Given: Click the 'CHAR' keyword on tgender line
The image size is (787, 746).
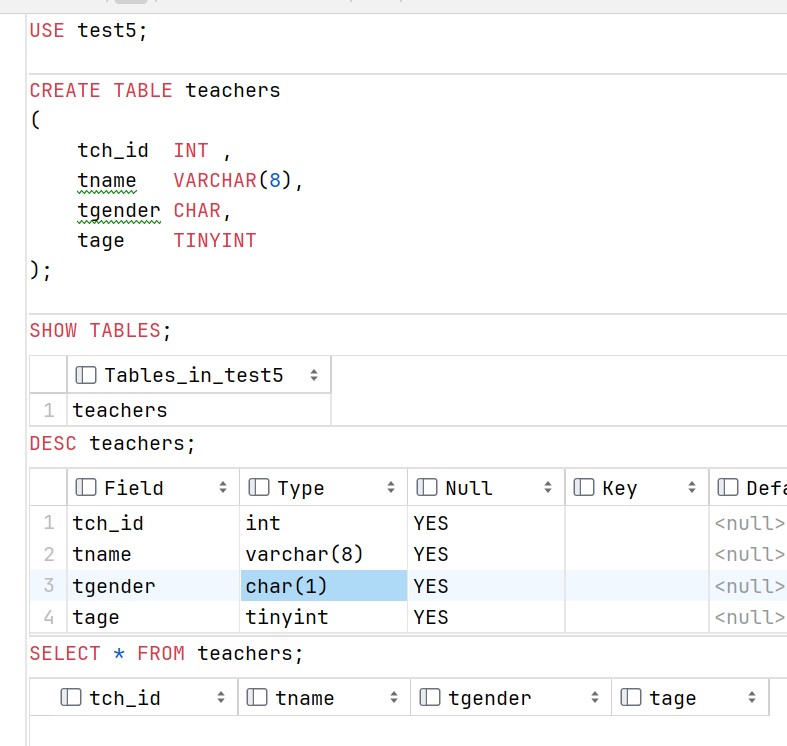Looking at the screenshot, I should coord(197,210).
